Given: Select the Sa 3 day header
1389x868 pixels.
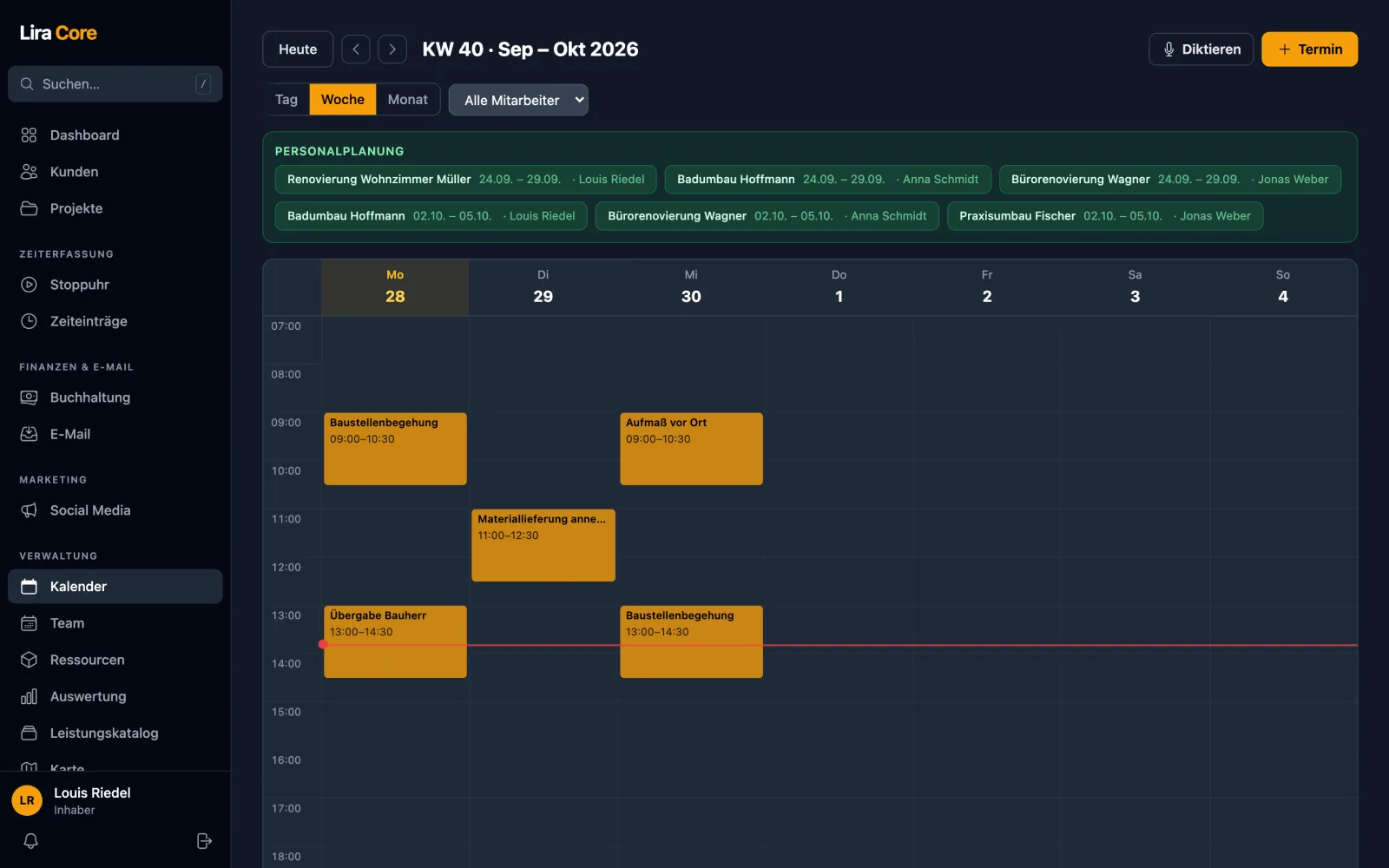Looking at the screenshot, I should coord(1136,287).
